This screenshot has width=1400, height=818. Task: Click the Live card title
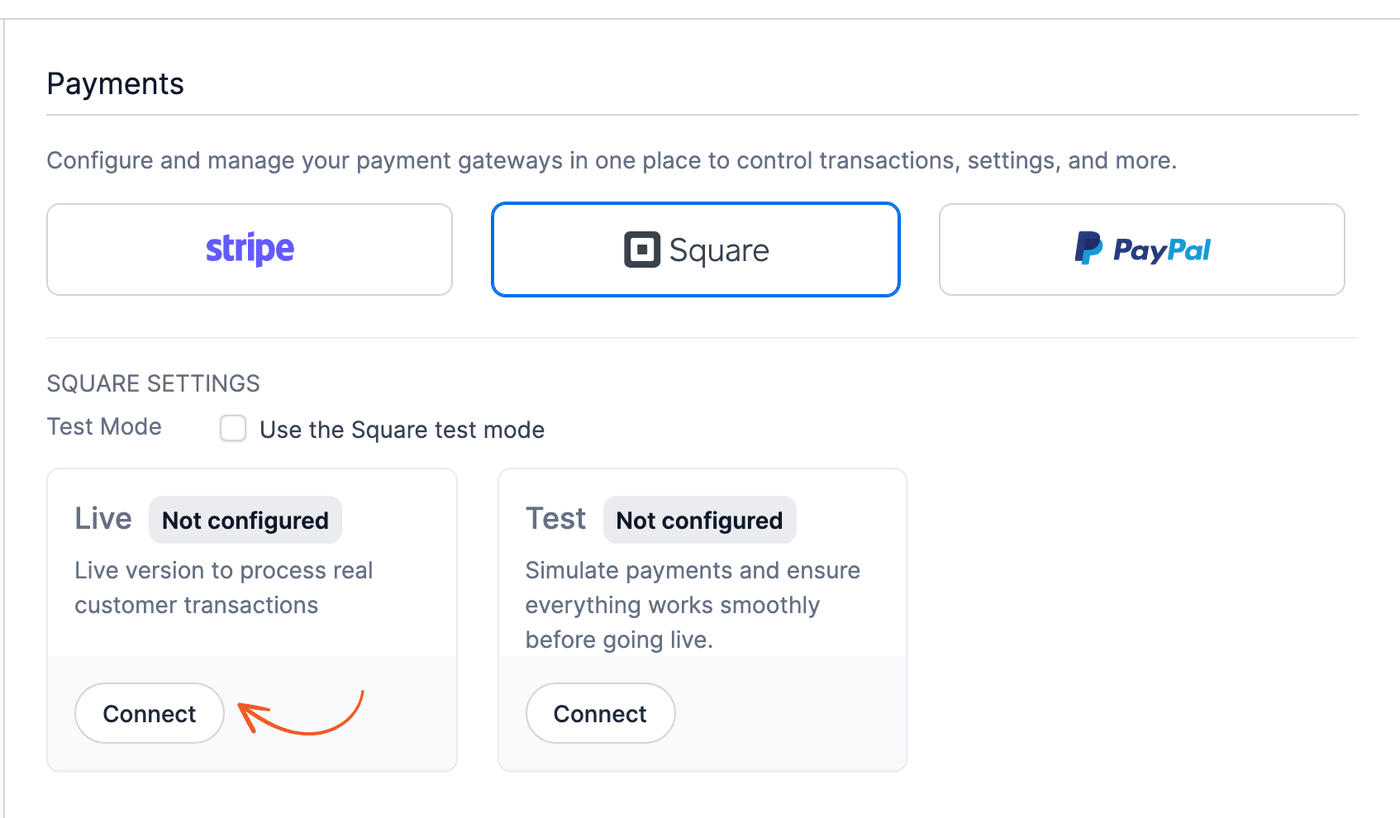coord(103,518)
